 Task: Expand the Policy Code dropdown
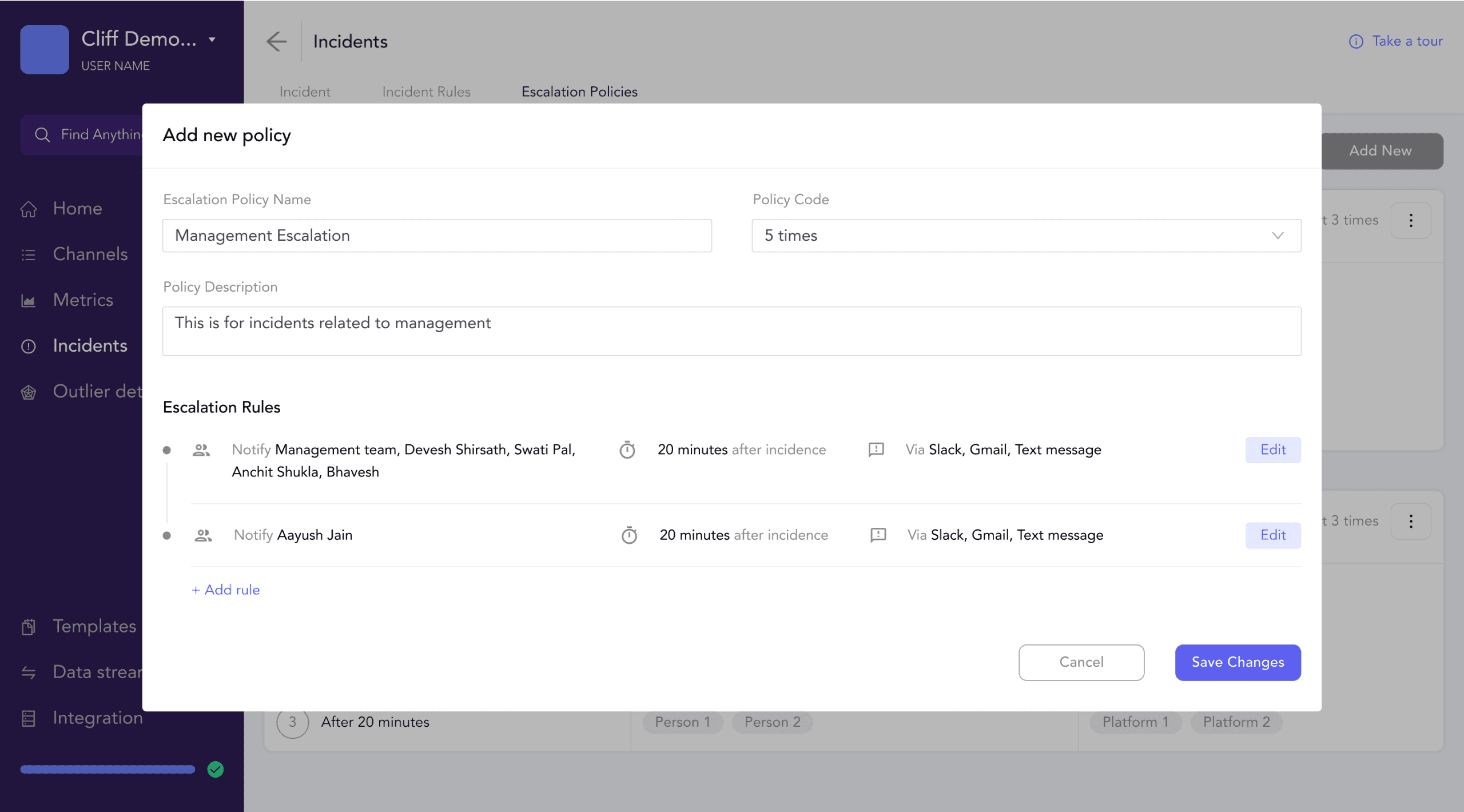[x=1278, y=236]
